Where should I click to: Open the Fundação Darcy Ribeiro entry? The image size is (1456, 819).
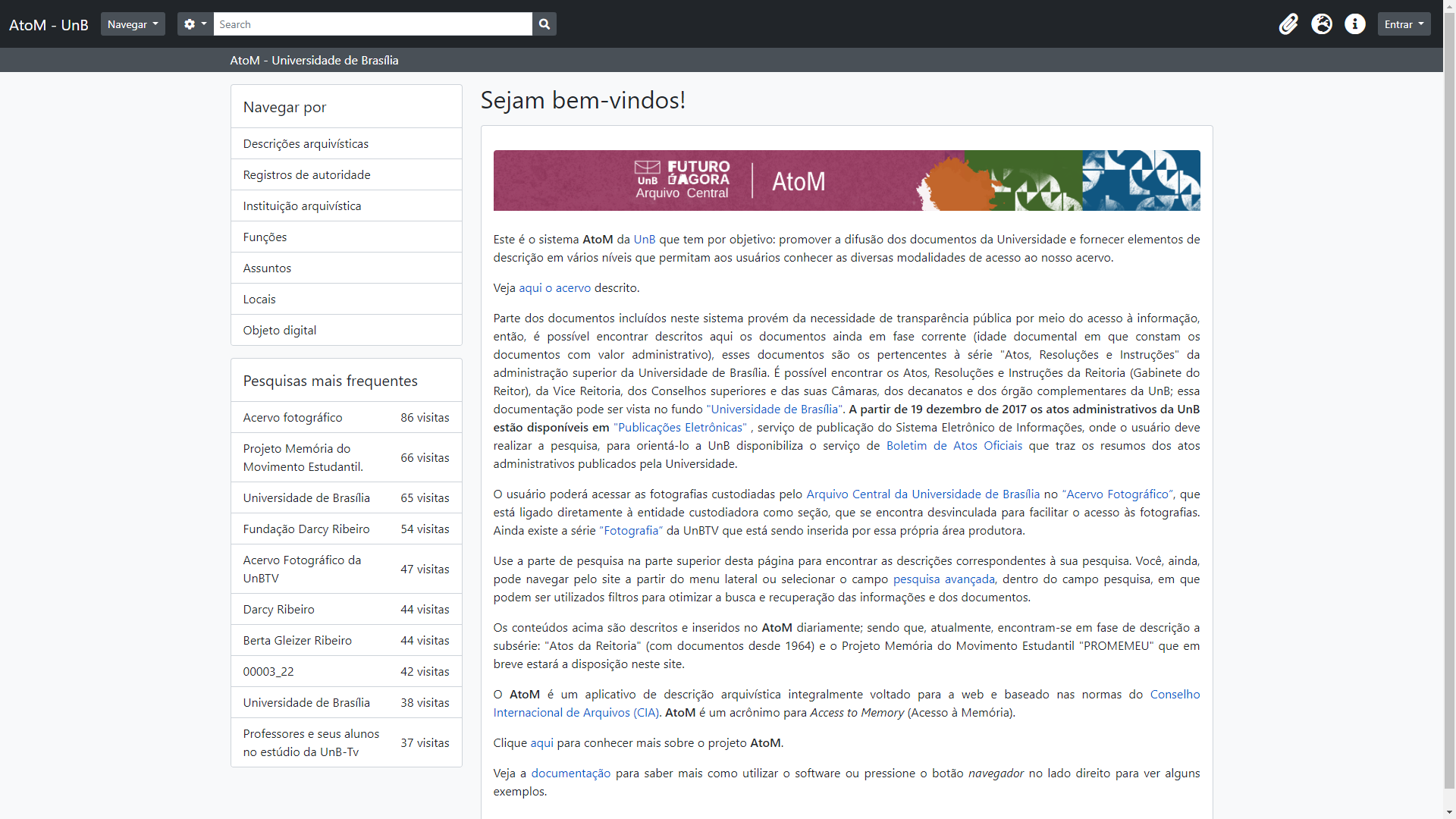click(306, 529)
